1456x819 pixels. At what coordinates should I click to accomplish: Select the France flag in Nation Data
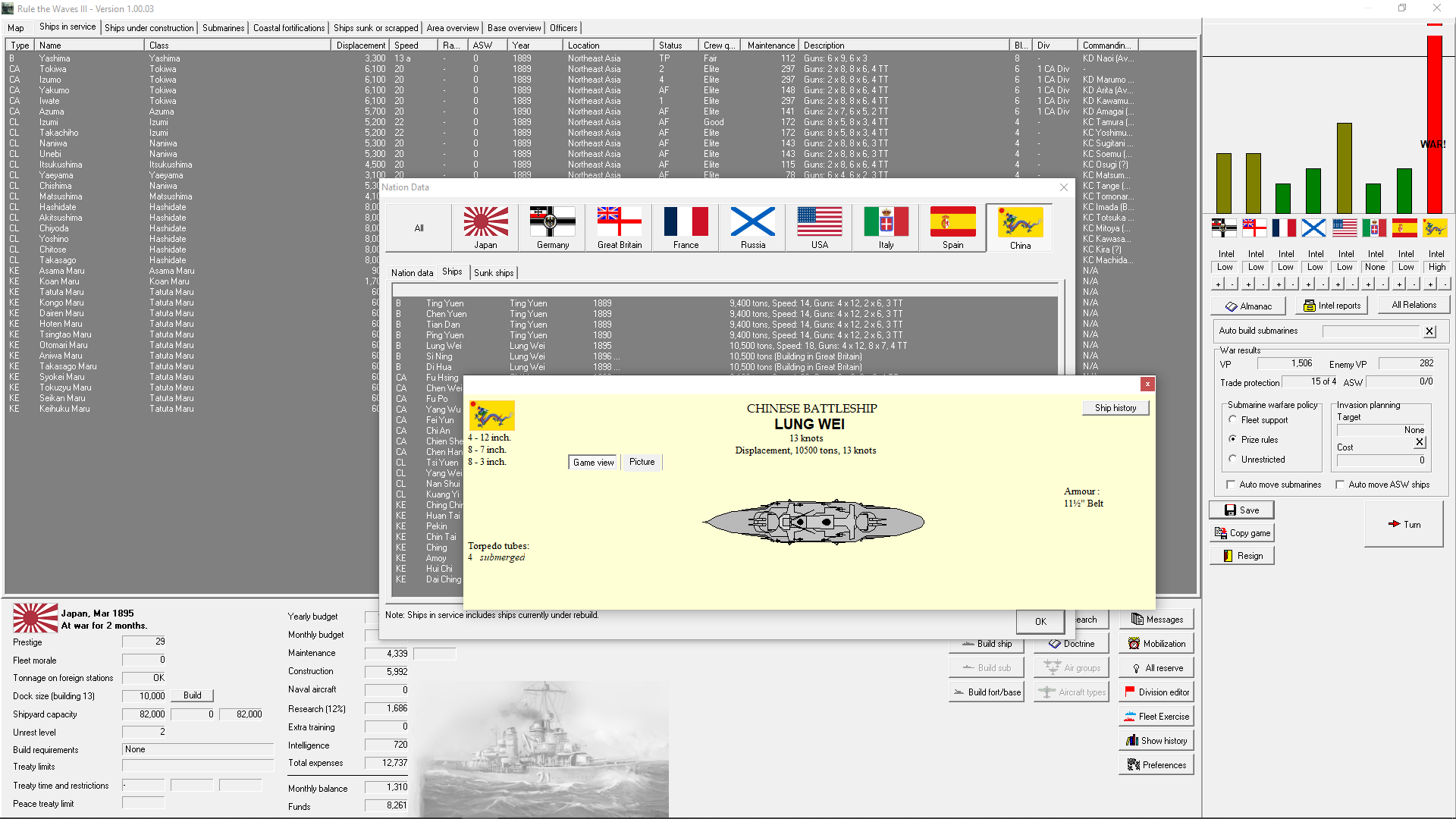(686, 227)
